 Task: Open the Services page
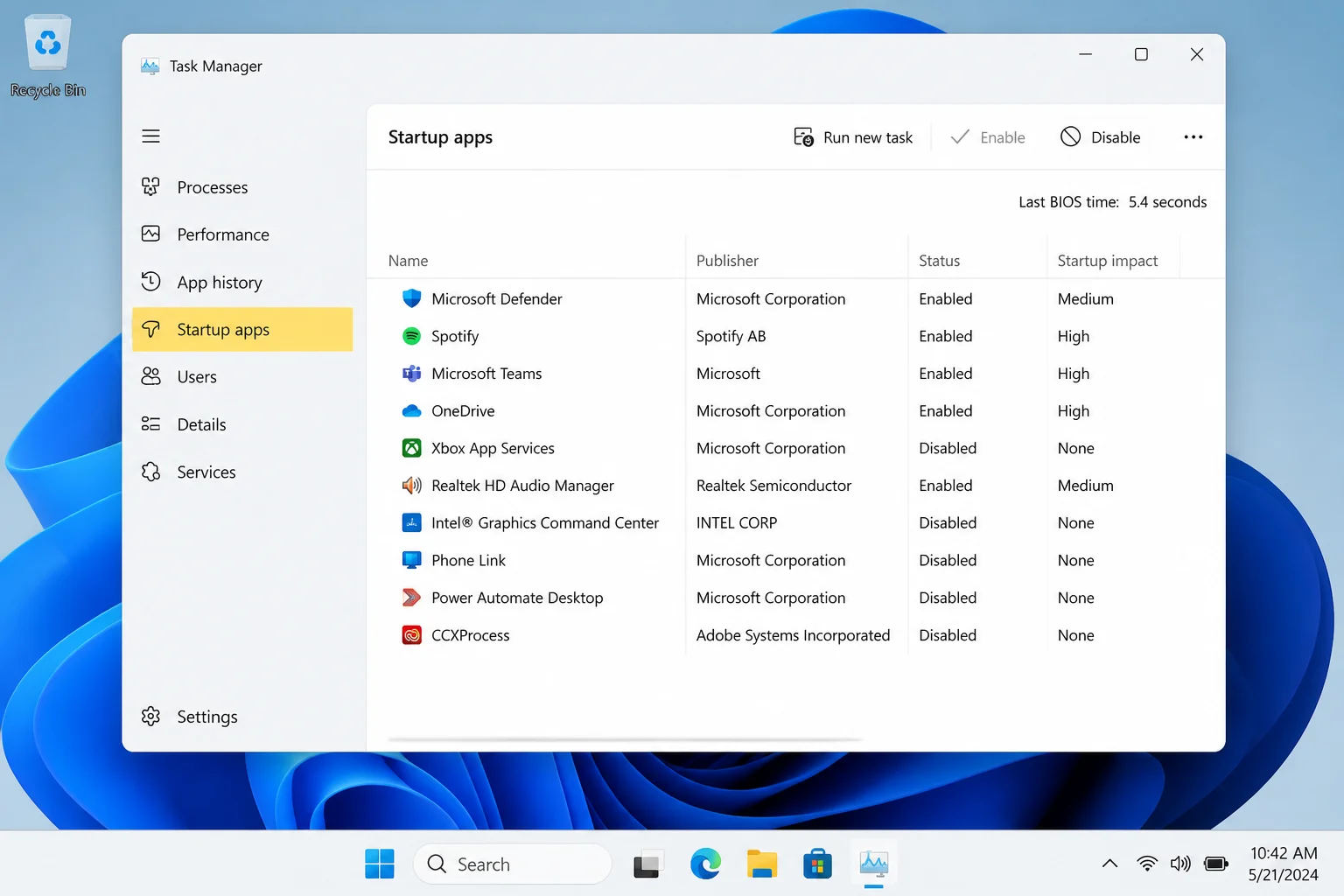click(x=242, y=472)
